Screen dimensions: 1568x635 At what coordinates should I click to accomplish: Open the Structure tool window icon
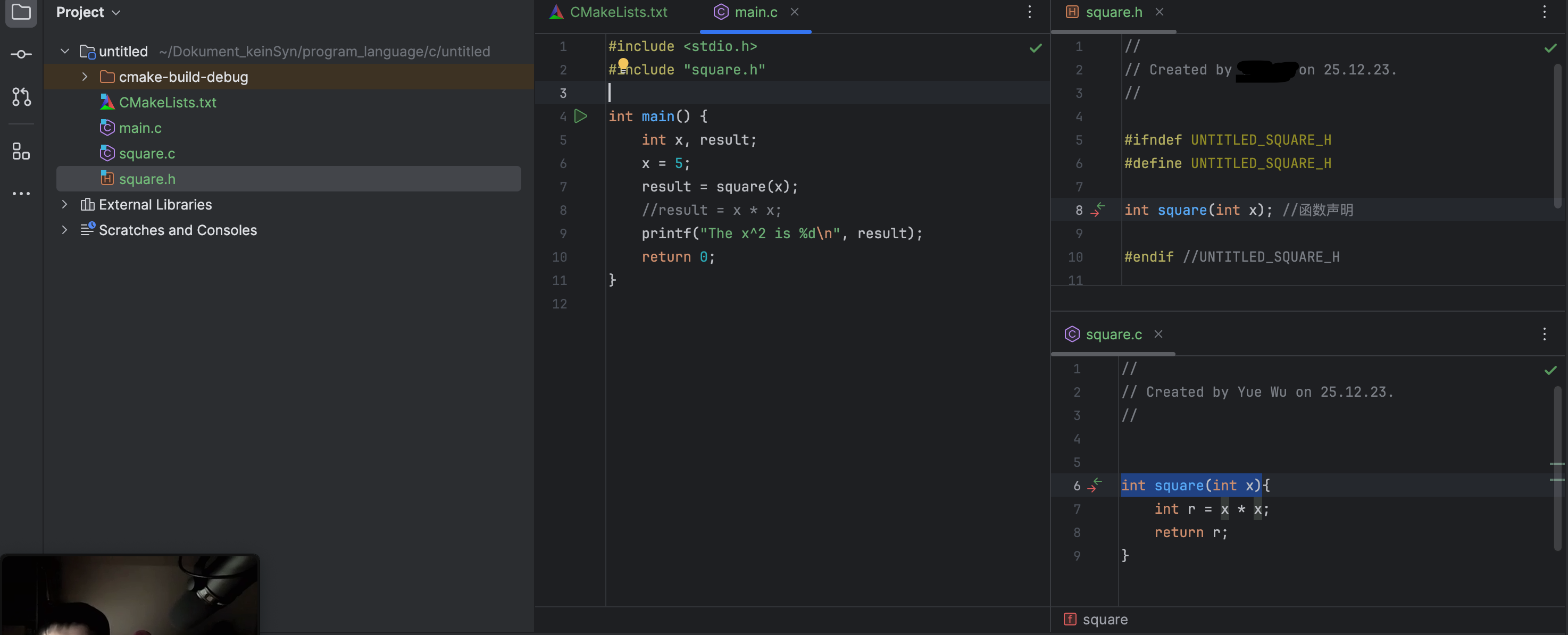21,151
